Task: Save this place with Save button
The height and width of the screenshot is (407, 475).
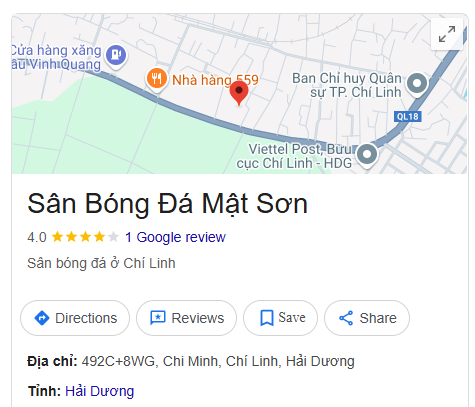Action: pos(280,318)
